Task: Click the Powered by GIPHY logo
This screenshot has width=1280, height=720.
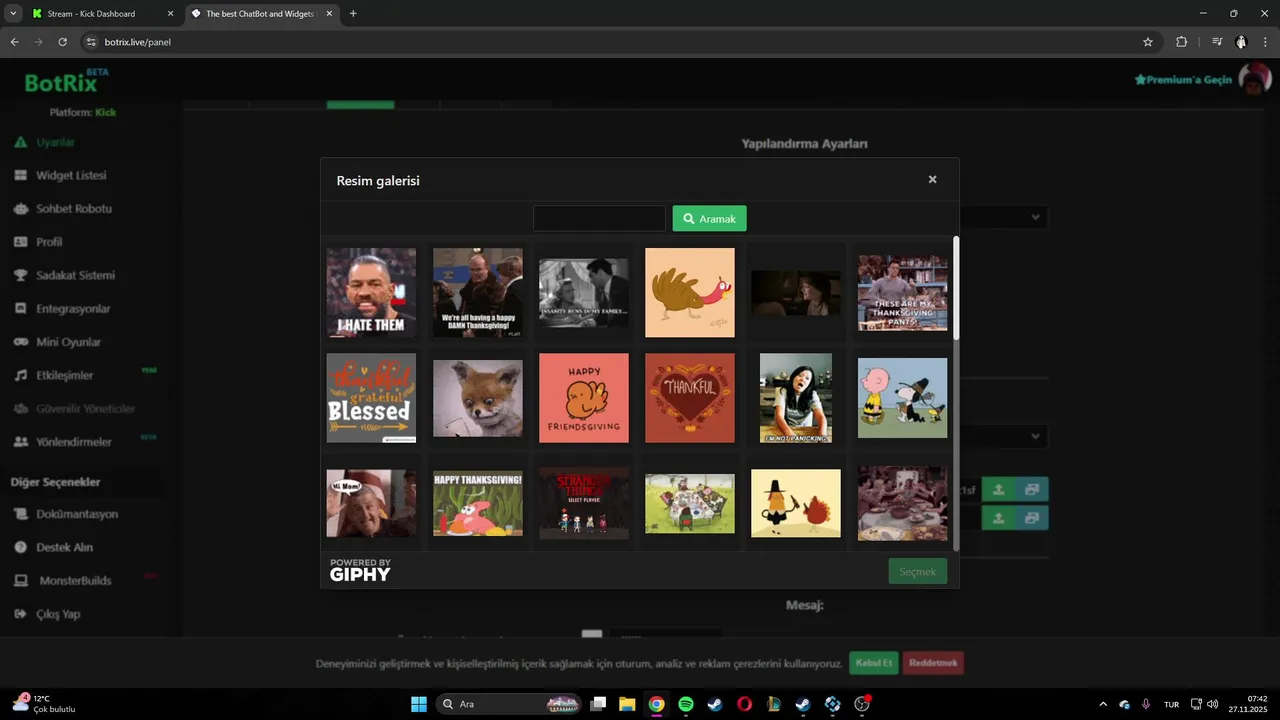Action: (360, 571)
